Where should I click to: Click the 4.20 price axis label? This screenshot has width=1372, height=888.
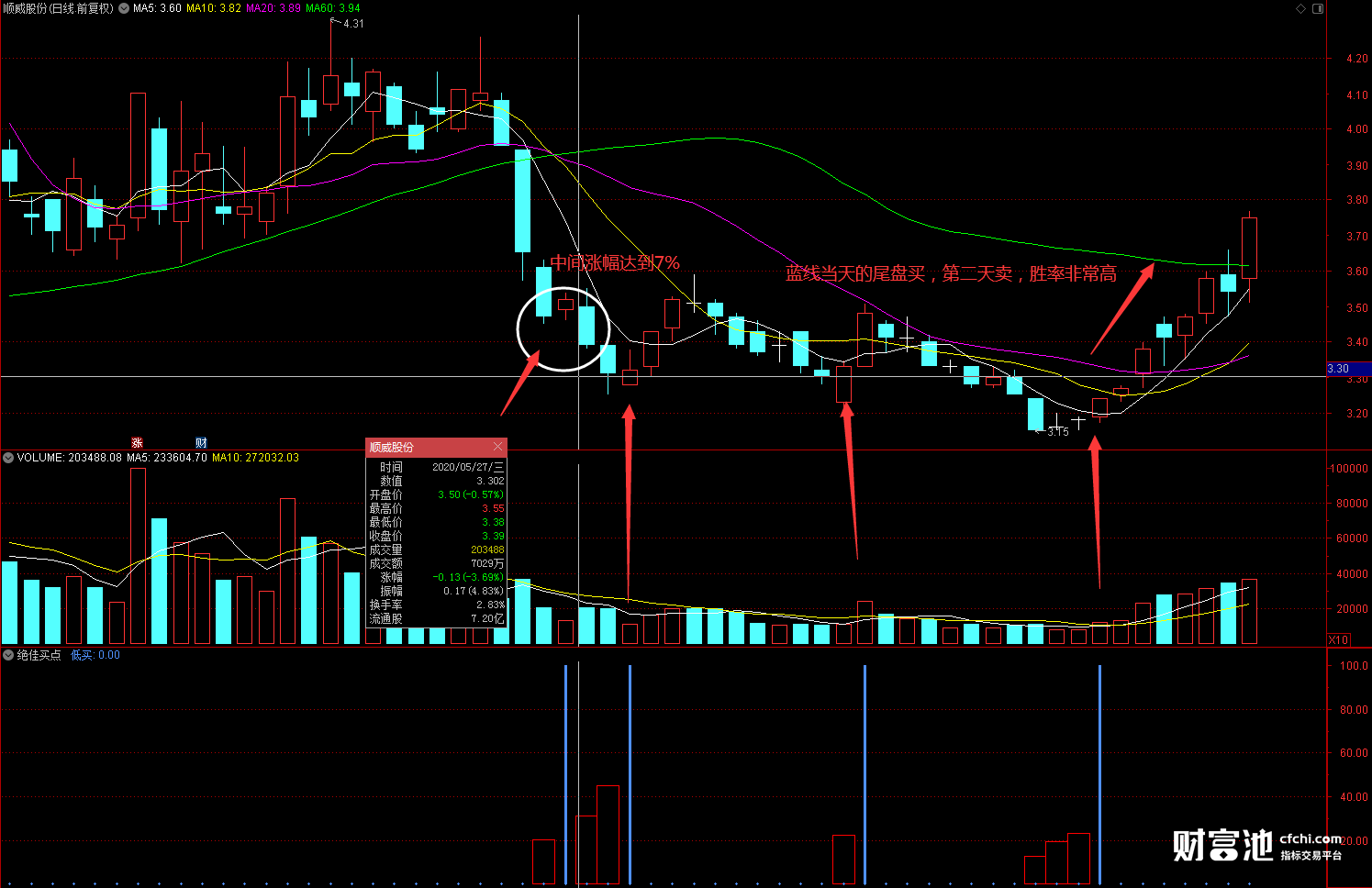[1356, 59]
